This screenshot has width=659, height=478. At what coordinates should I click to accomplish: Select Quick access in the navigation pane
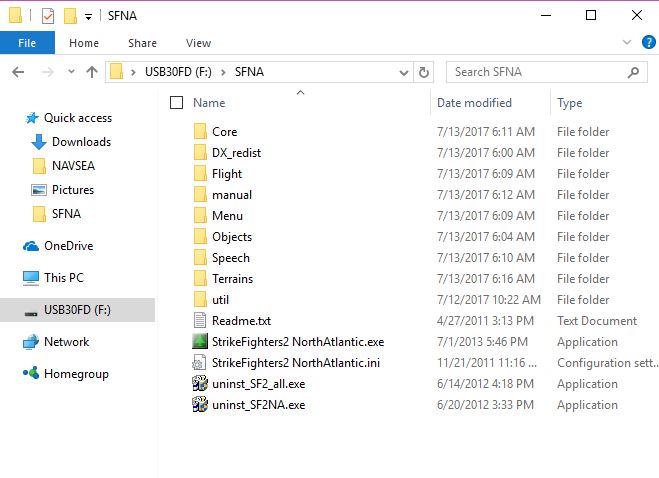tap(78, 118)
